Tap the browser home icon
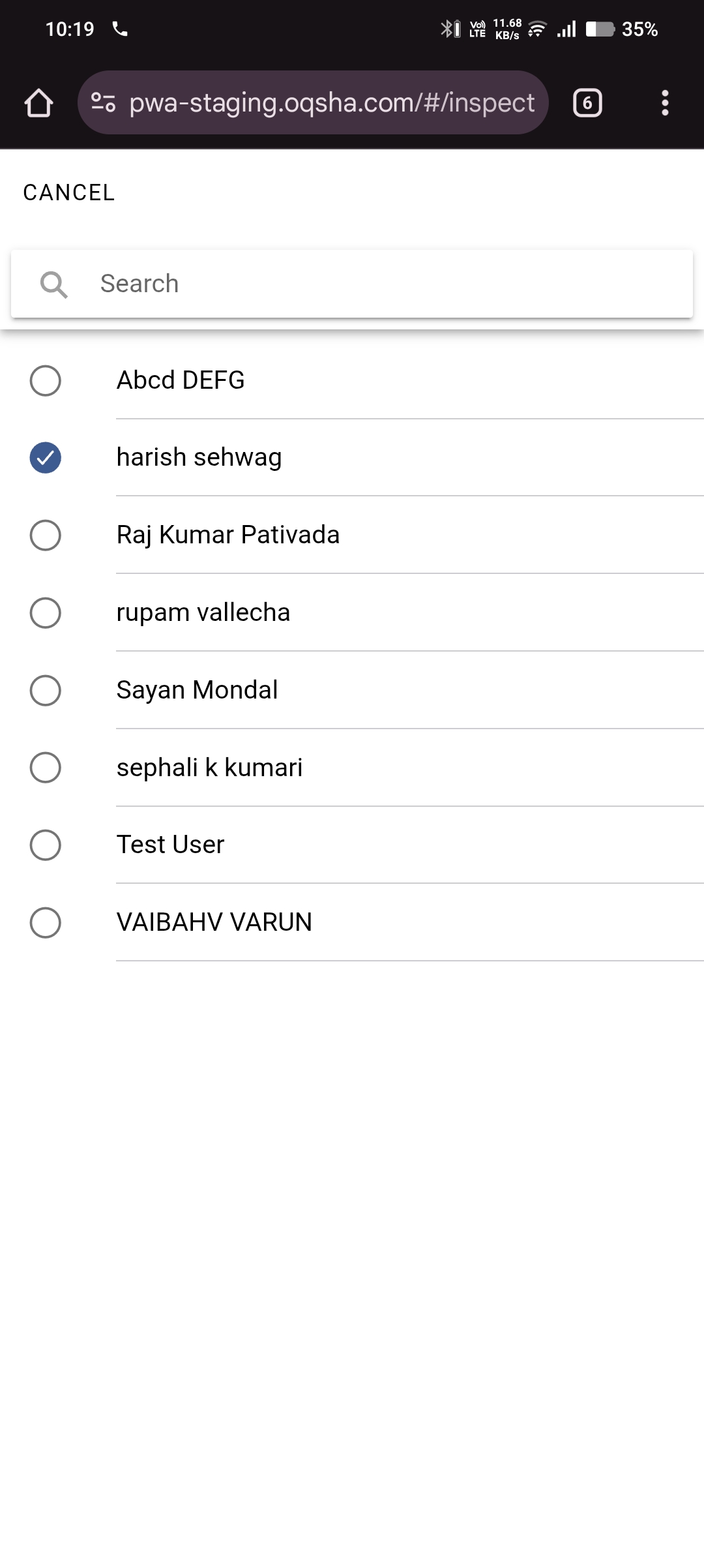704x1568 pixels. click(x=38, y=103)
